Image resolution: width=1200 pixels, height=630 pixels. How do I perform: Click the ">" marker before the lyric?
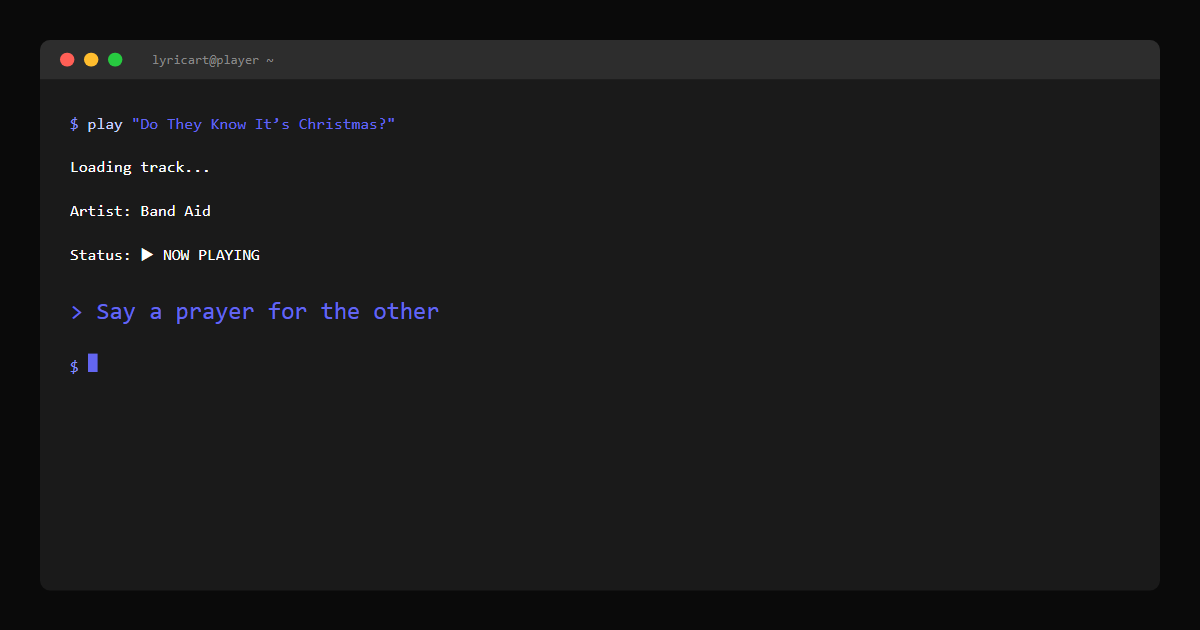click(x=76, y=312)
